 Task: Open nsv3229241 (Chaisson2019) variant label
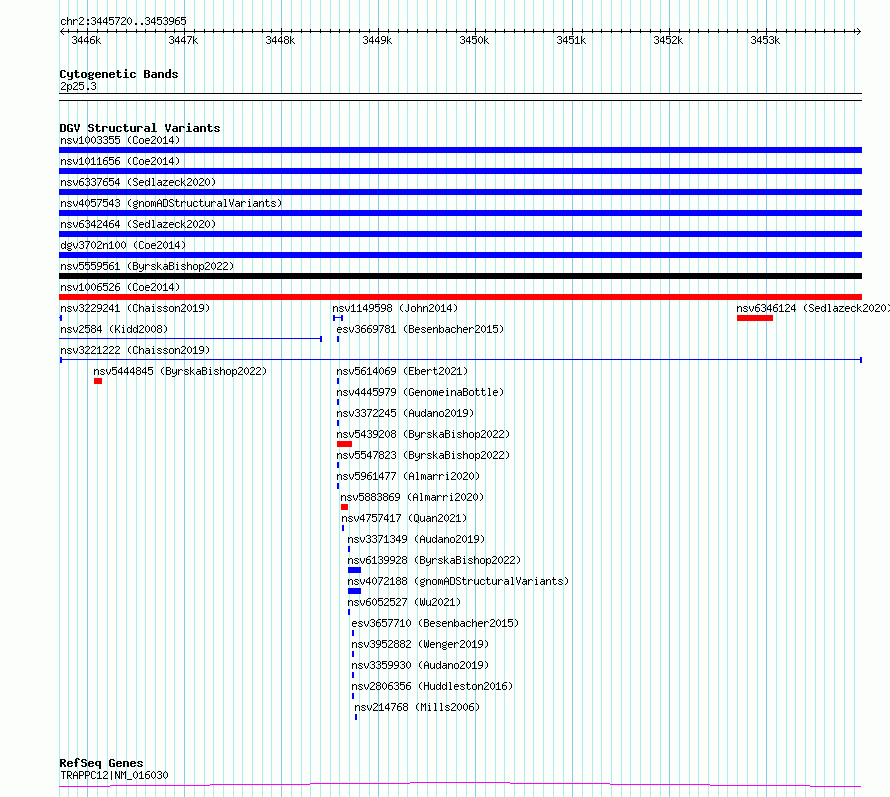tap(135, 308)
